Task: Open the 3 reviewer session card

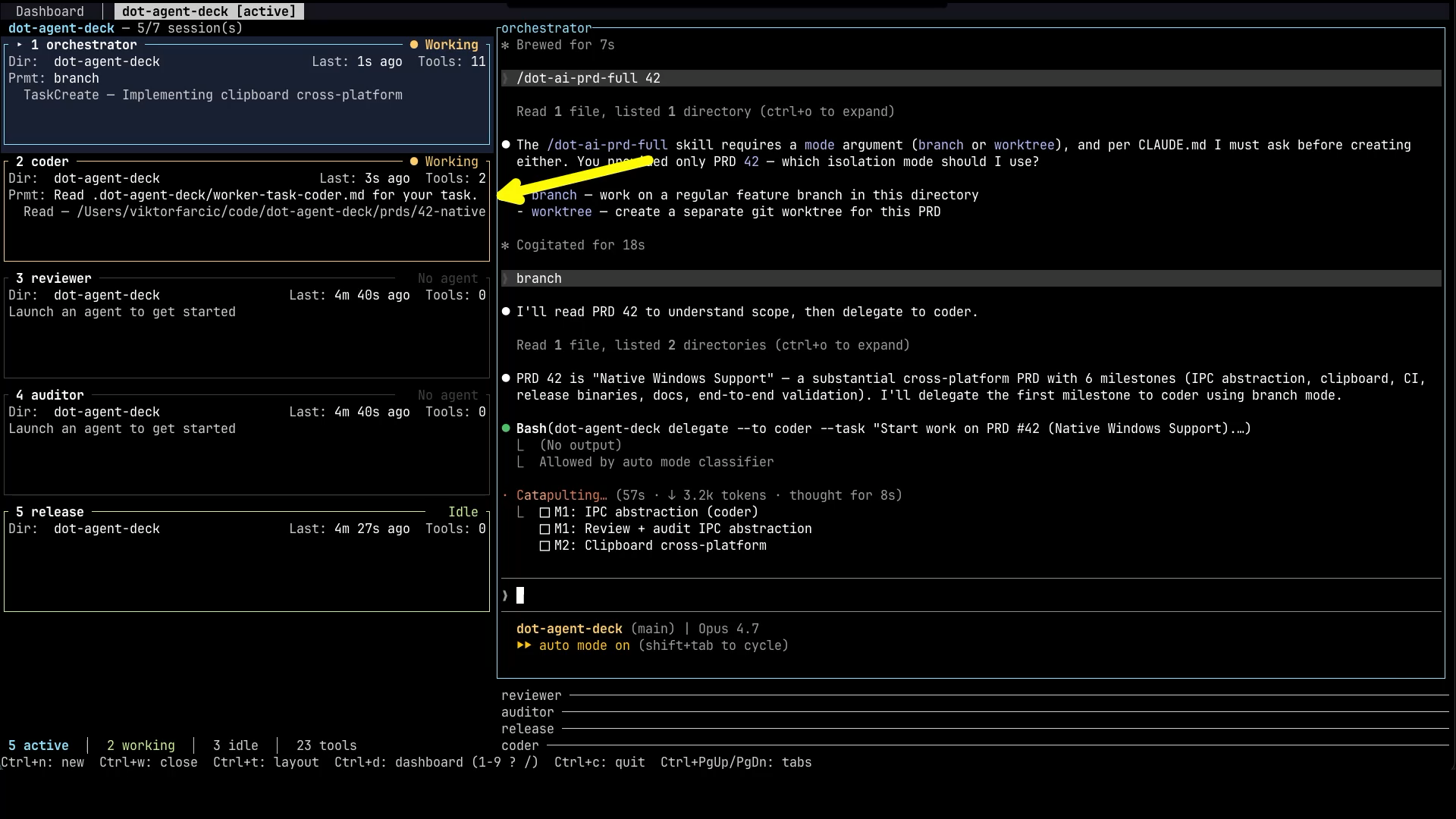Action: click(246, 328)
